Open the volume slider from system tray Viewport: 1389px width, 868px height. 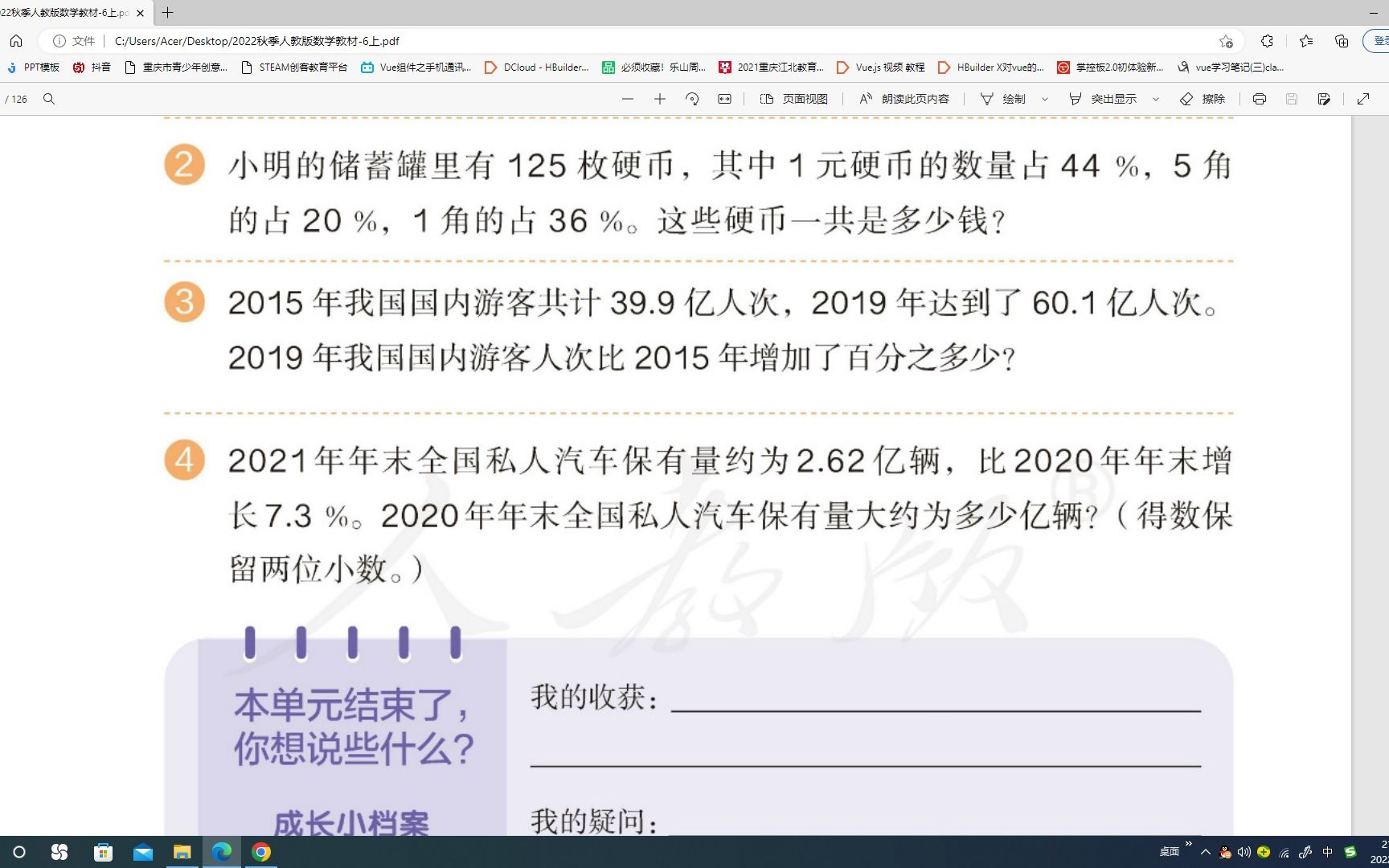(1246, 851)
